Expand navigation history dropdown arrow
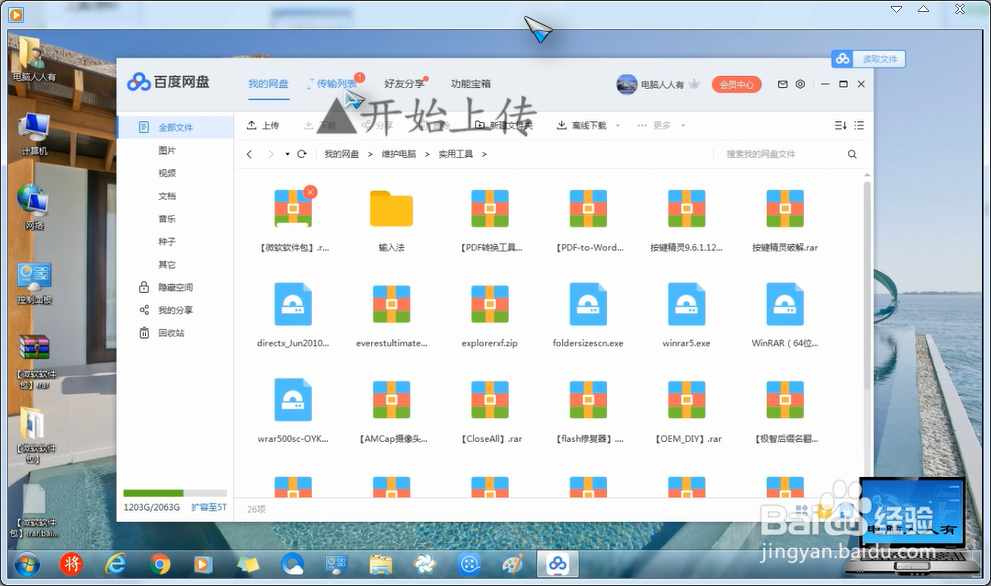 (287, 154)
